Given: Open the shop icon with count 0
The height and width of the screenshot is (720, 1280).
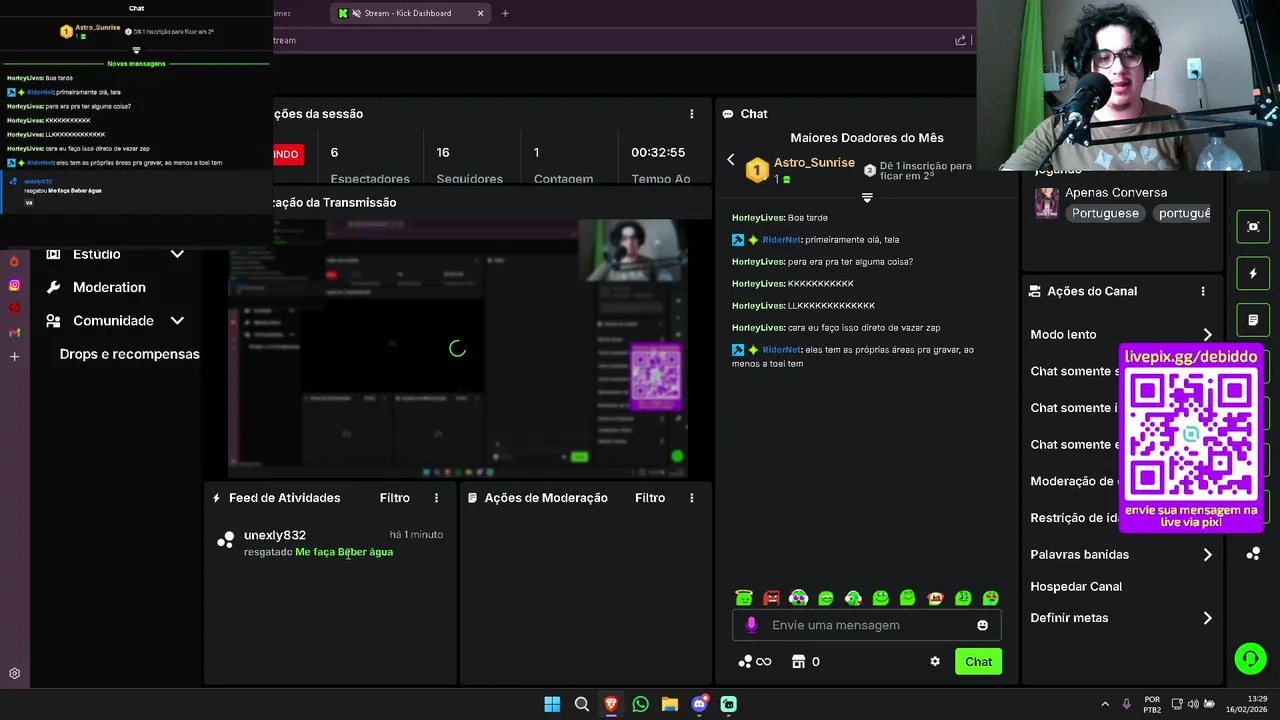Looking at the screenshot, I should click(x=806, y=661).
